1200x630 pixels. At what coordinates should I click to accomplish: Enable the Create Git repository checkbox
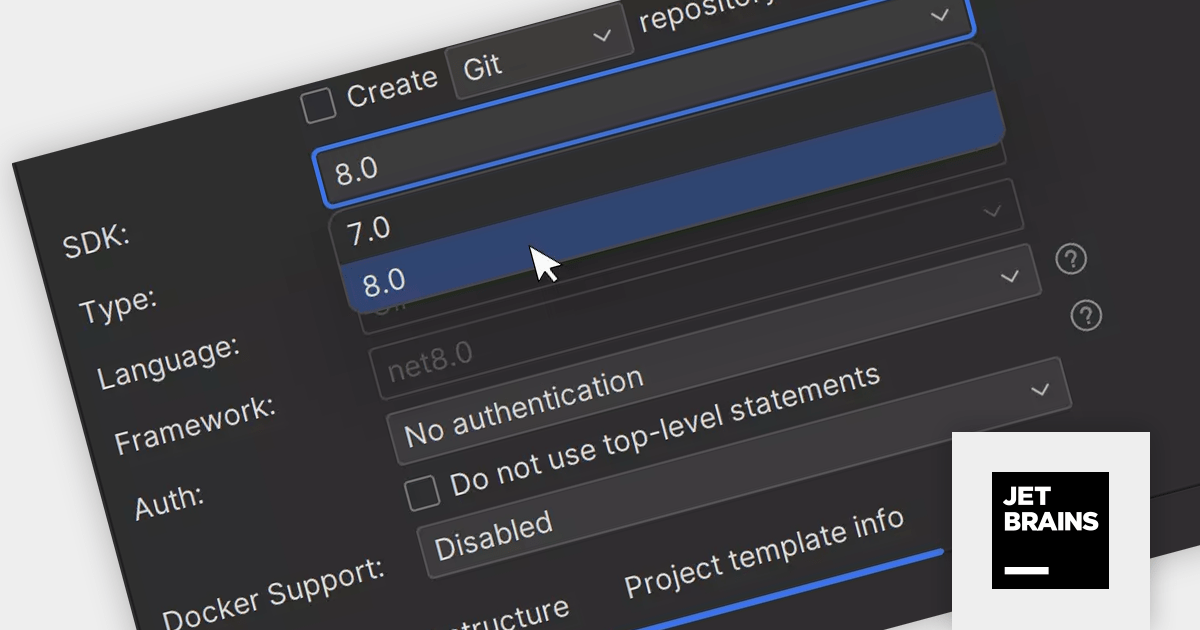[319, 104]
